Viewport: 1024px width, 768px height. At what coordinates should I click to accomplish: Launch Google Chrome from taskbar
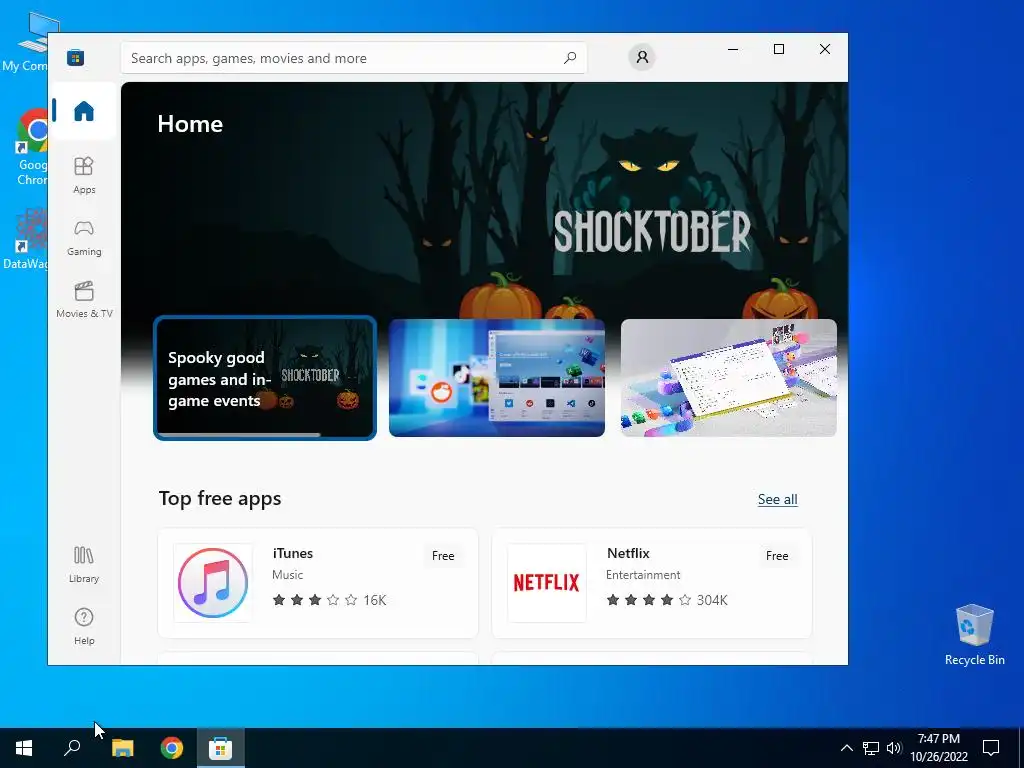[172, 748]
